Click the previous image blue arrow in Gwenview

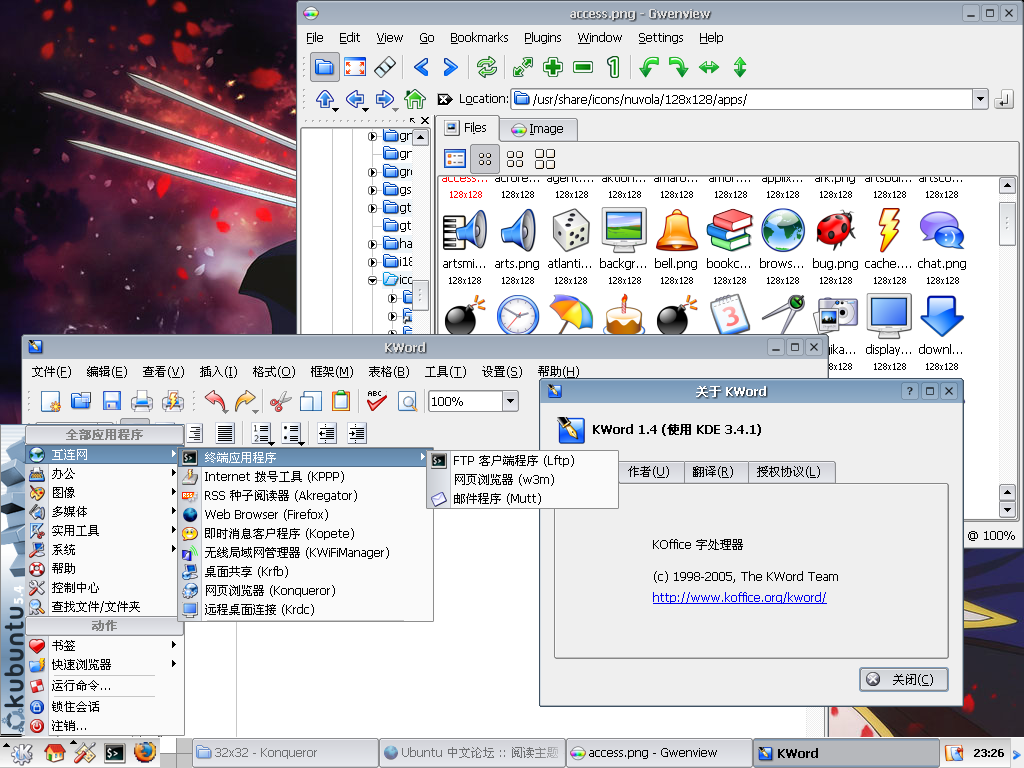421,67
